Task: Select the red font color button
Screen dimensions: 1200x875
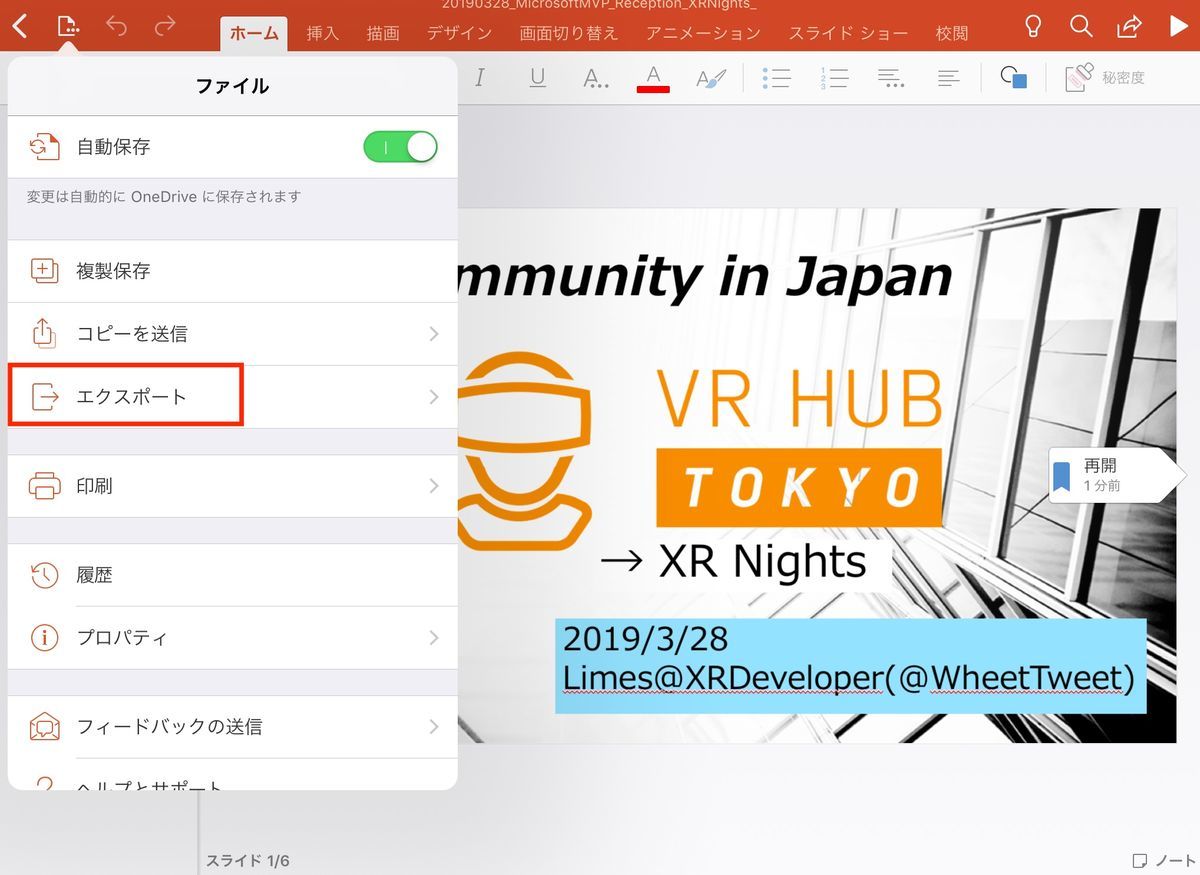Action: click(x=653, y=77)
